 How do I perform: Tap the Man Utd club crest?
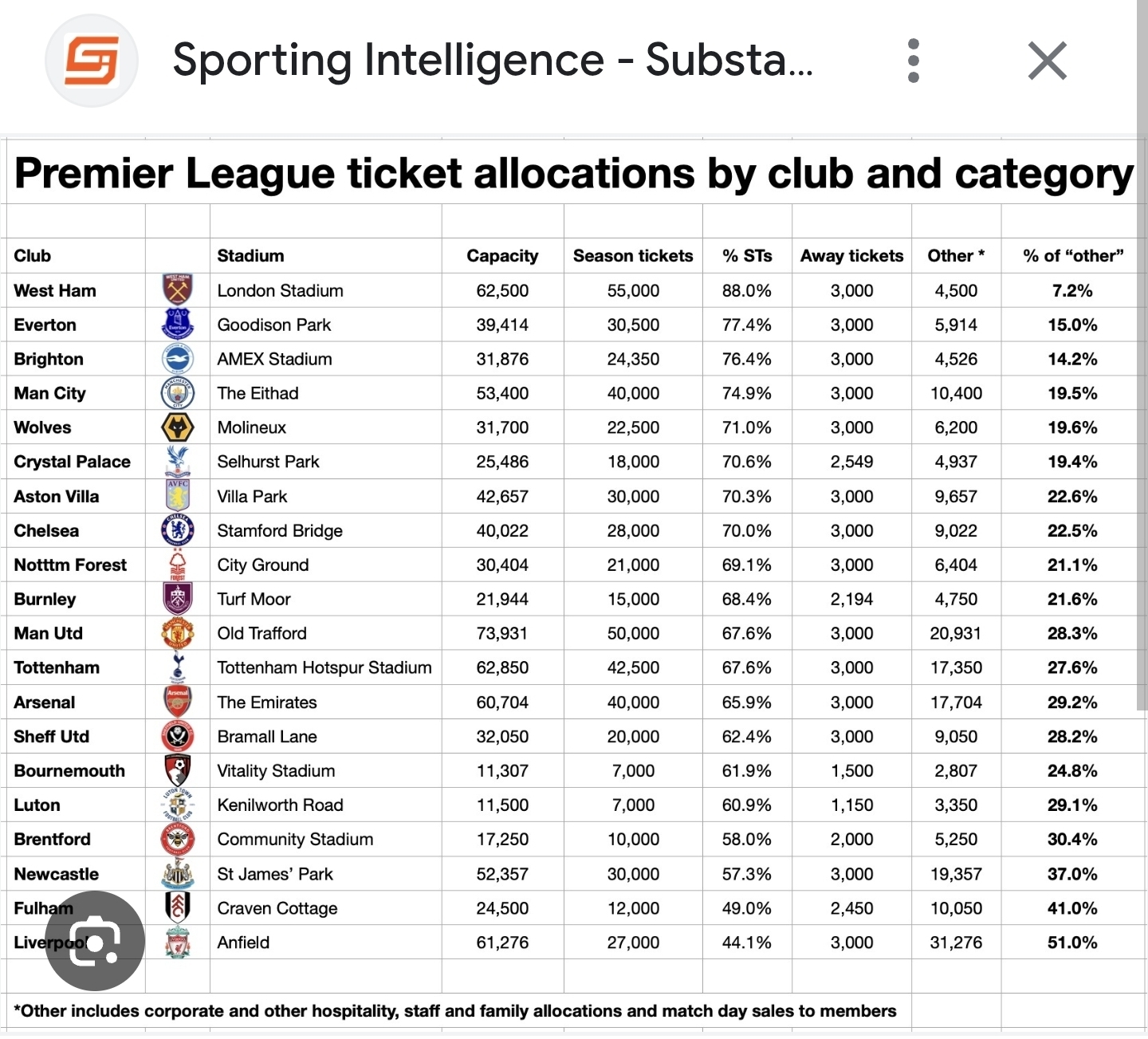(178, 633)
